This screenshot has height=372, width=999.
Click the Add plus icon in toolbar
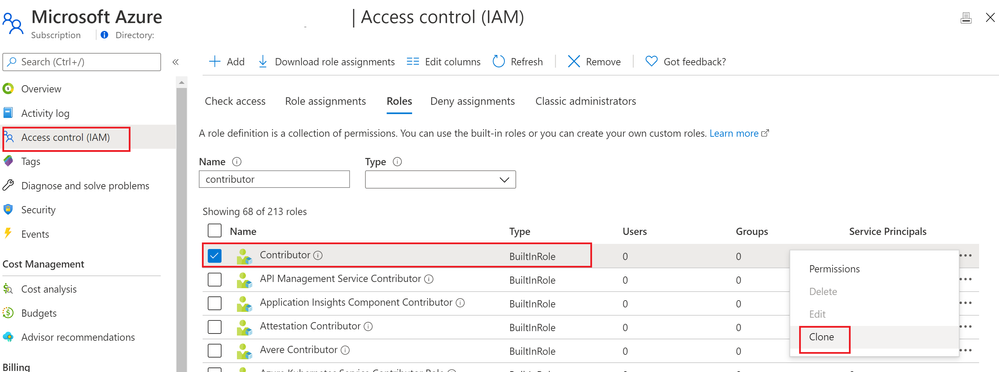tap(215, 62)
